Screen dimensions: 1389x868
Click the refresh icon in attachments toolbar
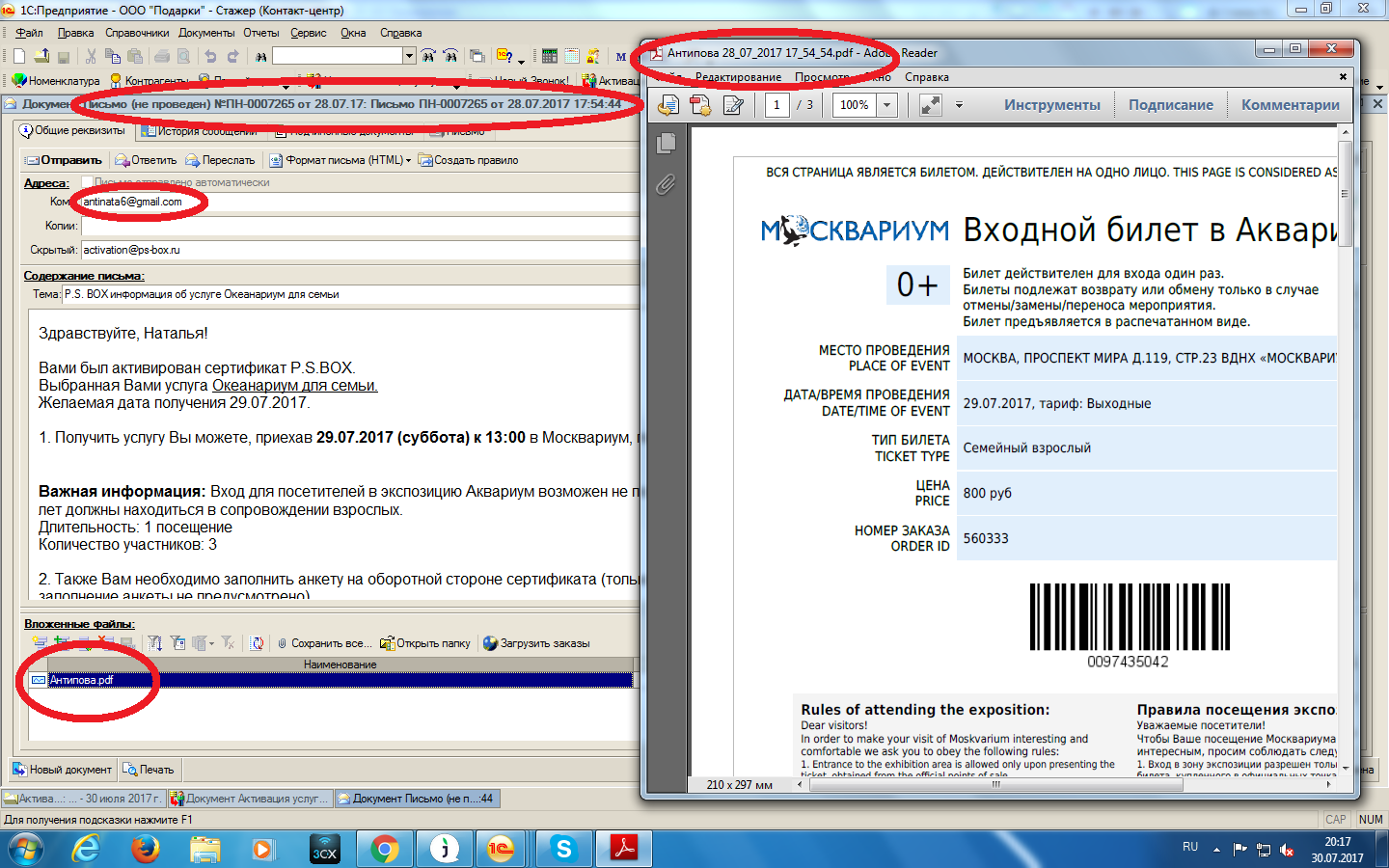(257, 642)
